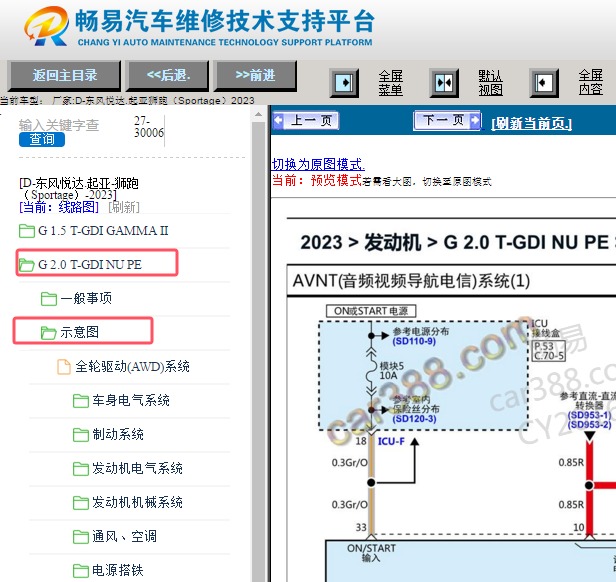Go to previous page with 上一页
The width and height of the screenshot is (616, 582).
[x=306, y=120]
